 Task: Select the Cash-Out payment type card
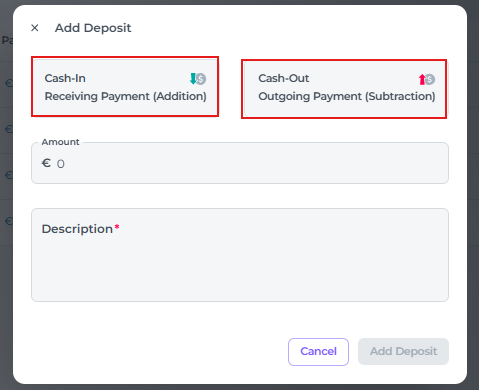(344, 89)
